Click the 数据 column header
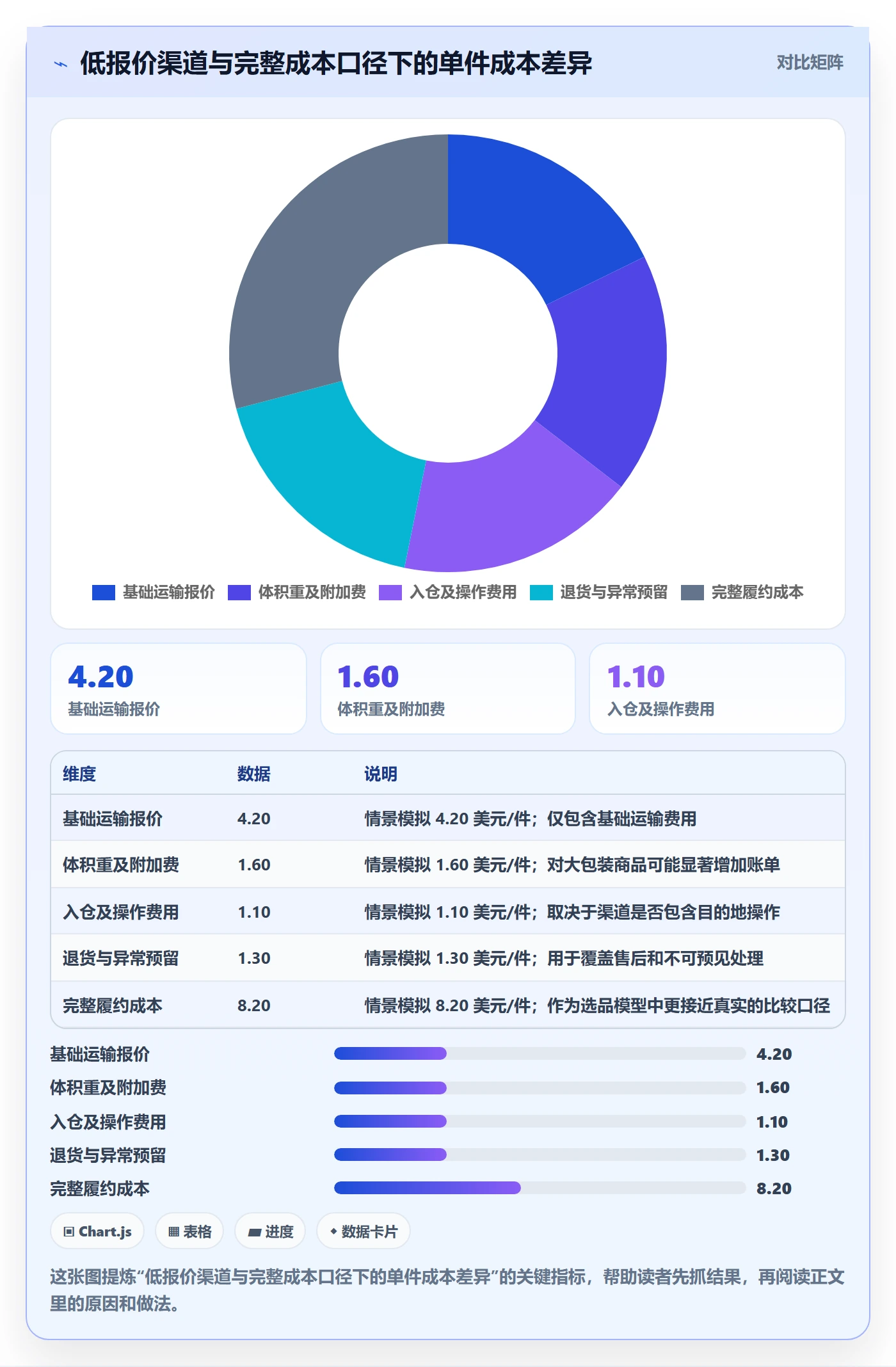Viewport: 896px width, 1367px height. [x=254, y=774]
